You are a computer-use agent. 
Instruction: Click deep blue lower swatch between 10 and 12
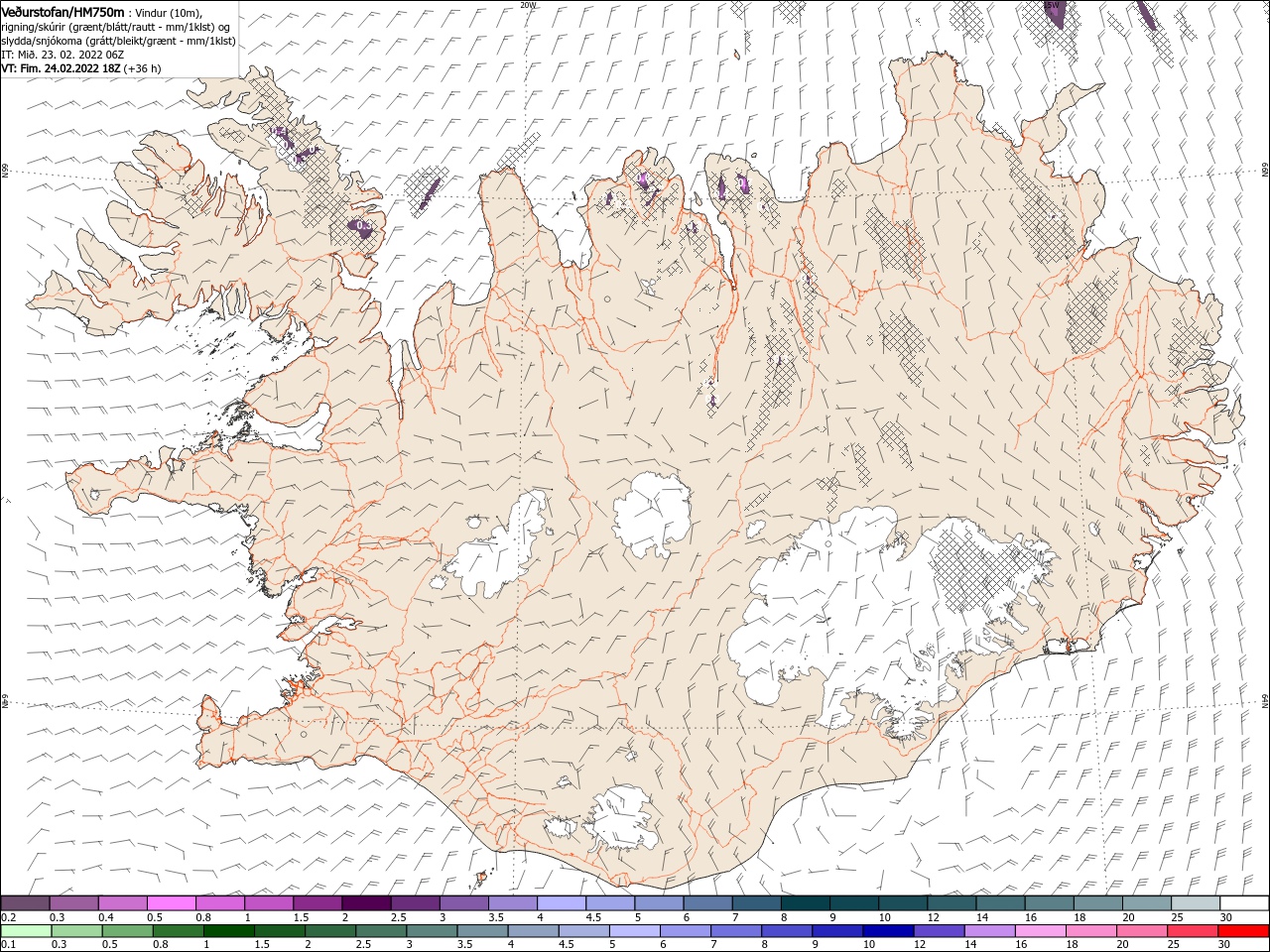tap(887, 931)
